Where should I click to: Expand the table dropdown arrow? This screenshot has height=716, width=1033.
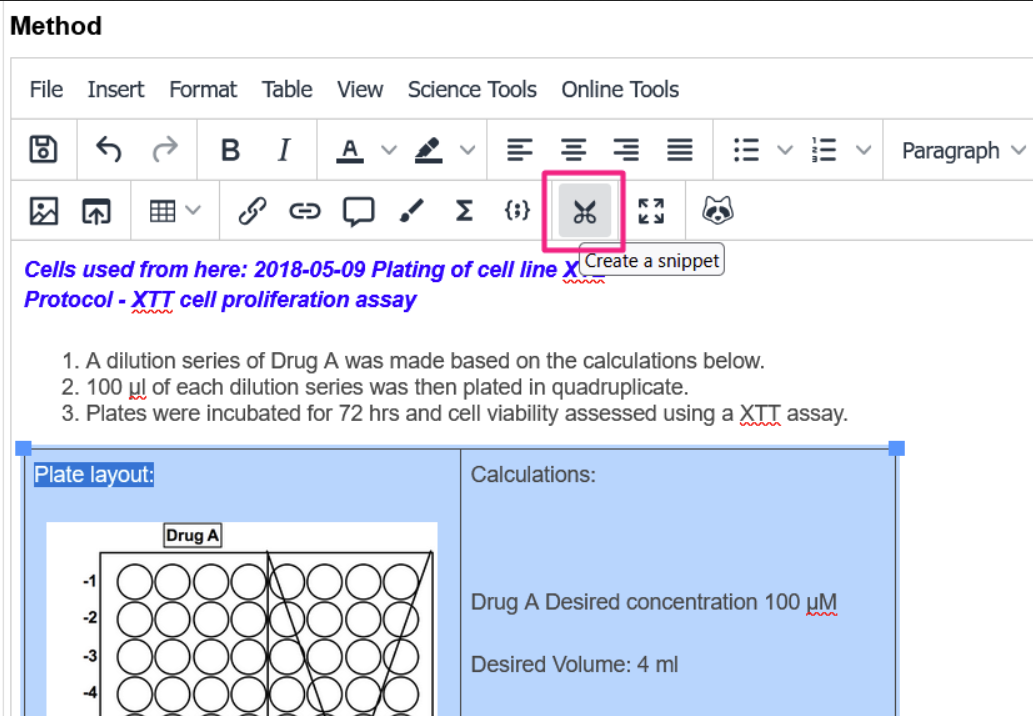pyautogui.click(x=193, y=211)
